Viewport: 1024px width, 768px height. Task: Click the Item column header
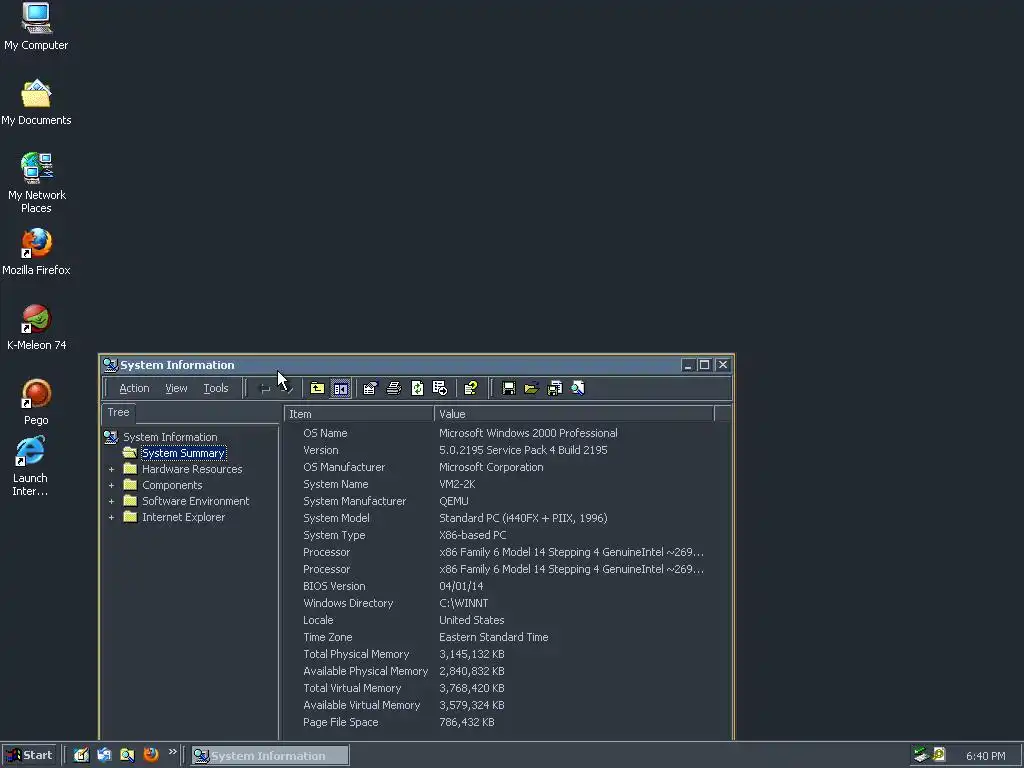[x=359, y=414]
